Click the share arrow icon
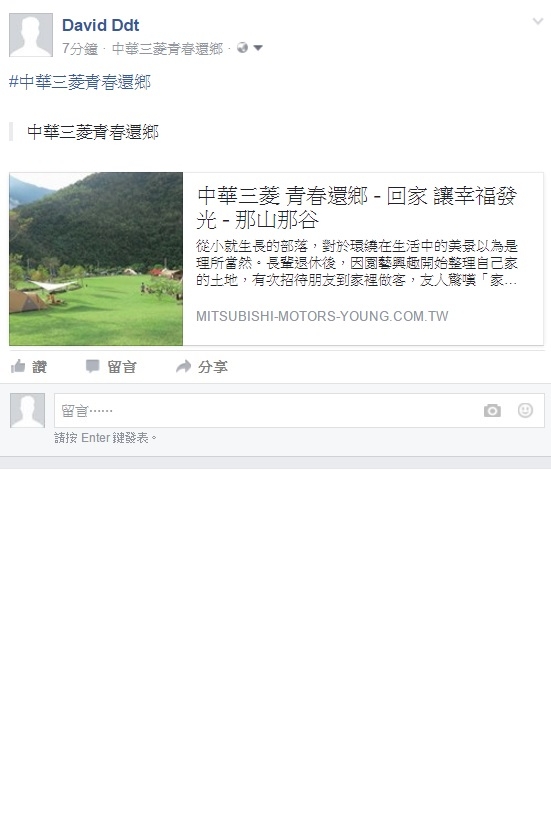 183,366
